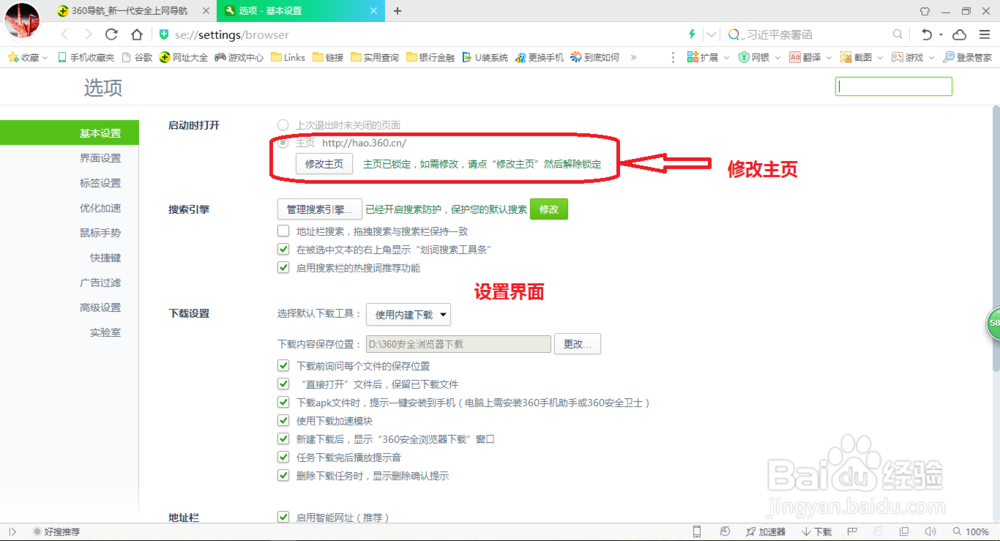The height and width of the screenshot is (541, 1000).
Task: Click the page vertical scrollbar
Action: pos(996,239)
